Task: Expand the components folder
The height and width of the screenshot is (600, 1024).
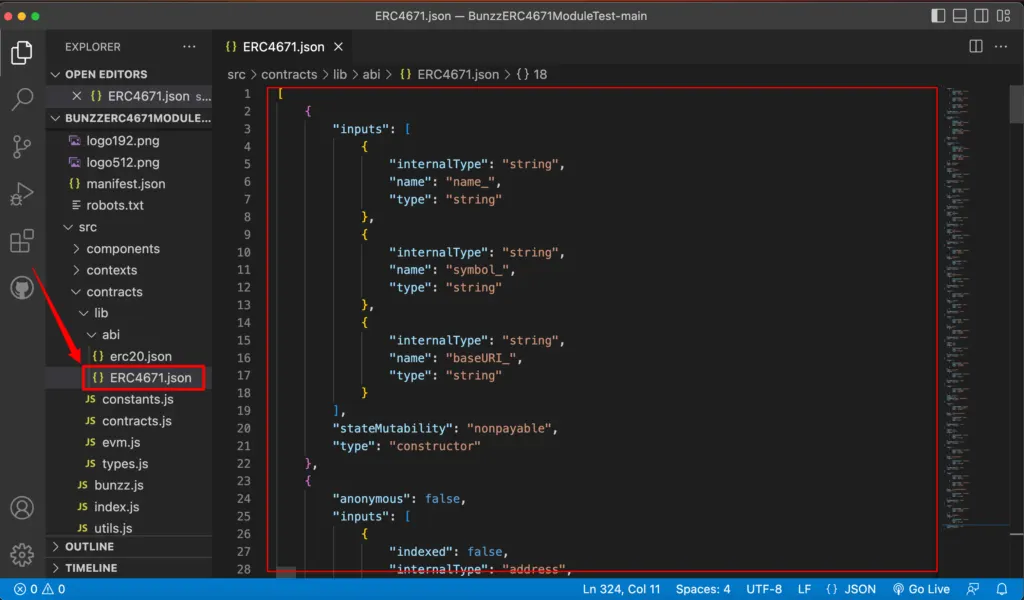Action: click(x=122, y=249)
